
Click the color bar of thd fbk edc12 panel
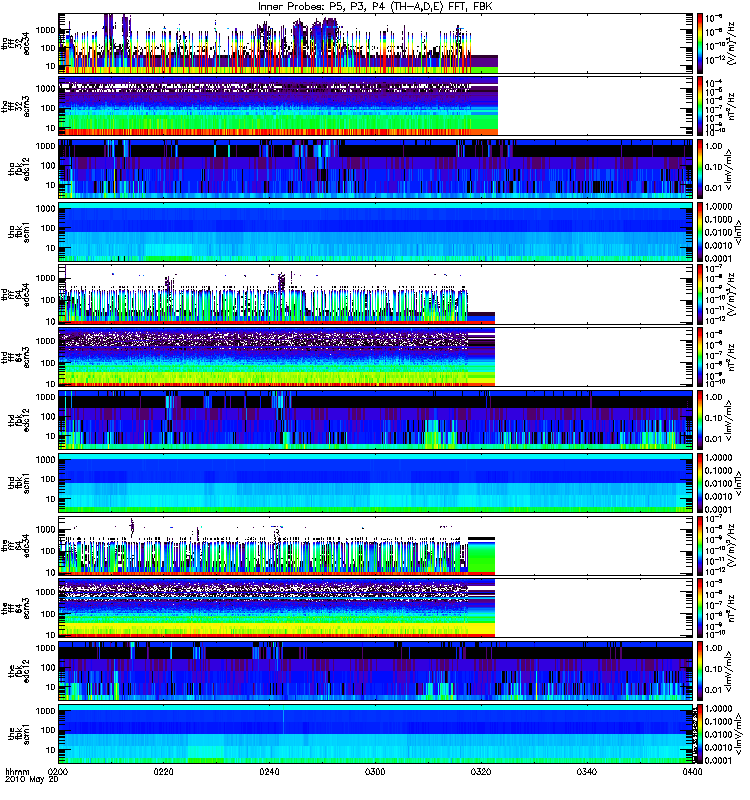point(700,419)
